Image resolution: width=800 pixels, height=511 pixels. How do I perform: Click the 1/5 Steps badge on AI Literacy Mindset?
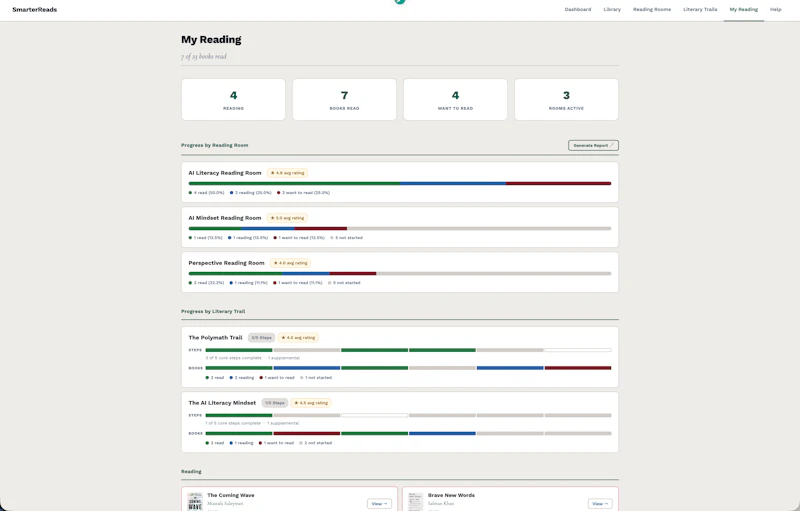274,403
